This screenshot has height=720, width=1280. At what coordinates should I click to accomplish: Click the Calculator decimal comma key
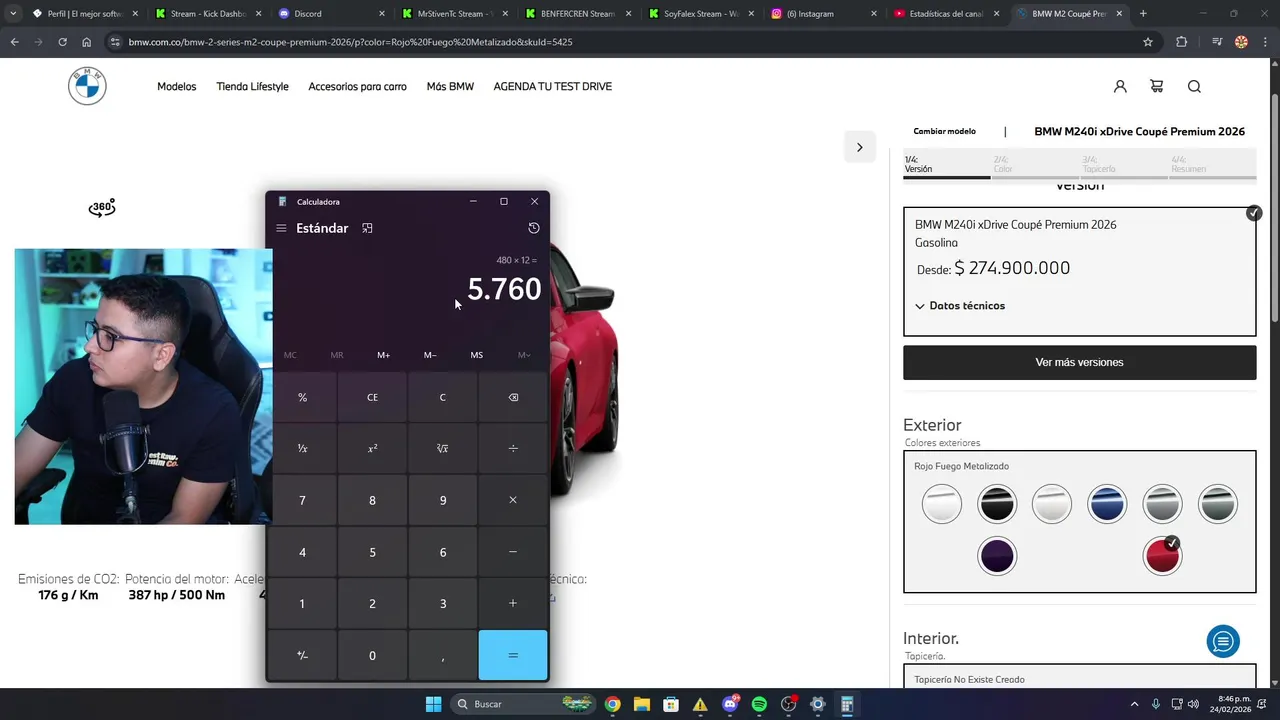443,655
